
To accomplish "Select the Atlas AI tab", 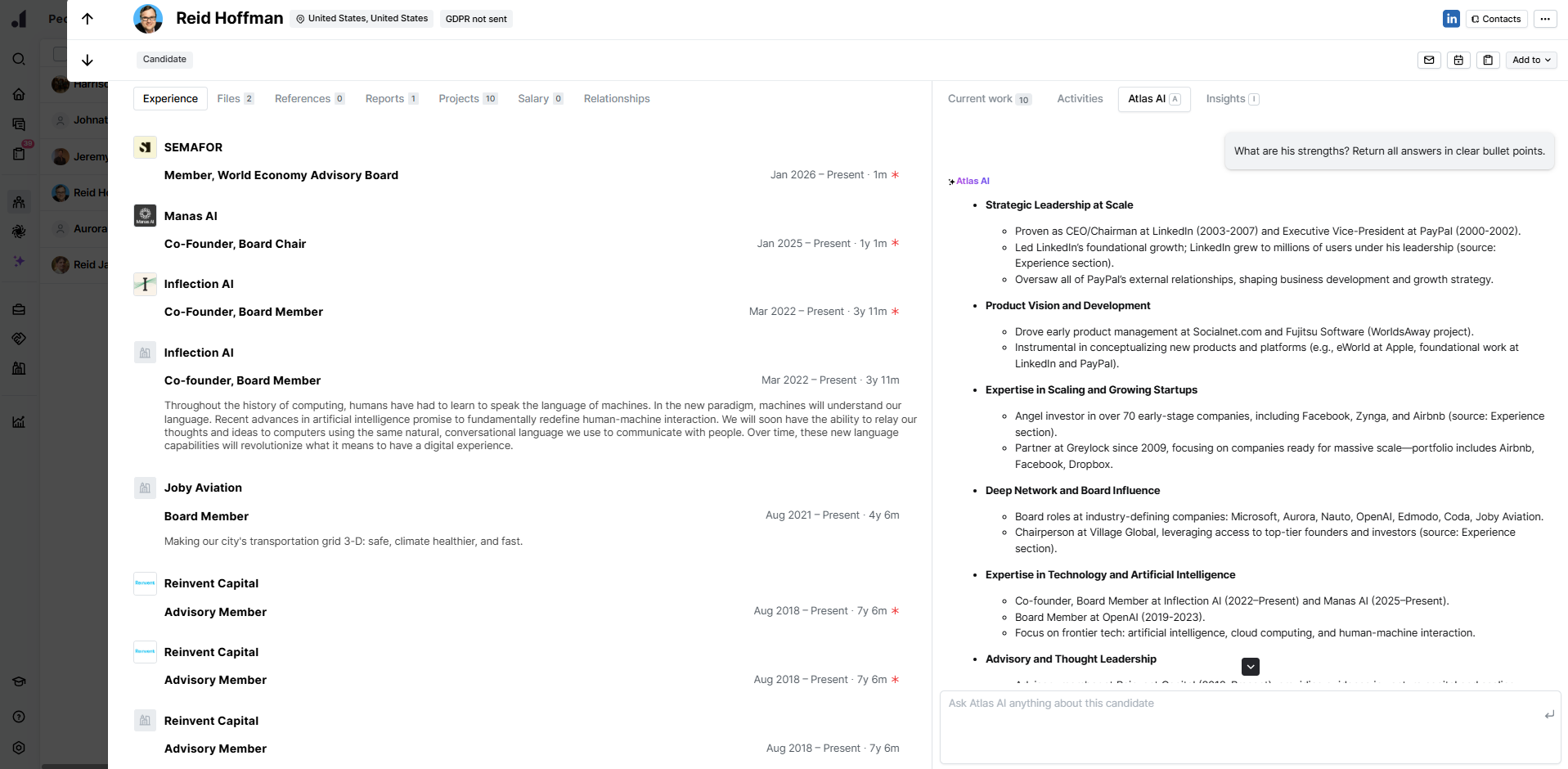I will pos(1154,98).
